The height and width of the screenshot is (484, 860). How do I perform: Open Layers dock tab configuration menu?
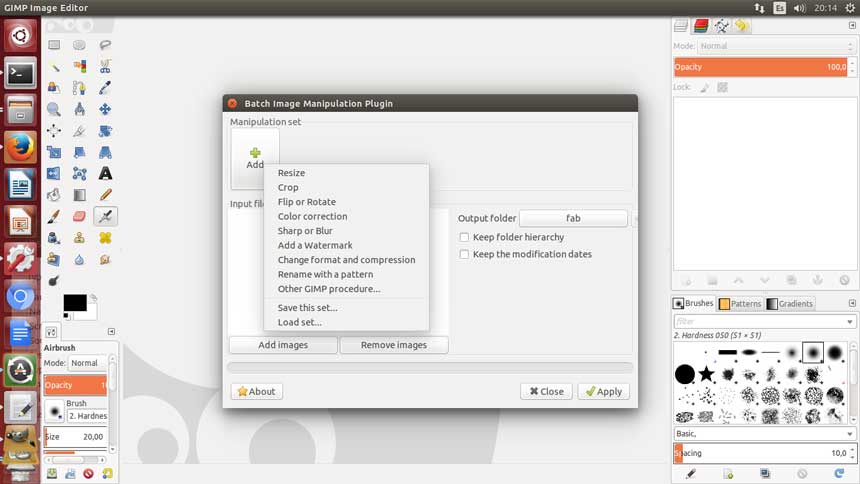[852, 25]
